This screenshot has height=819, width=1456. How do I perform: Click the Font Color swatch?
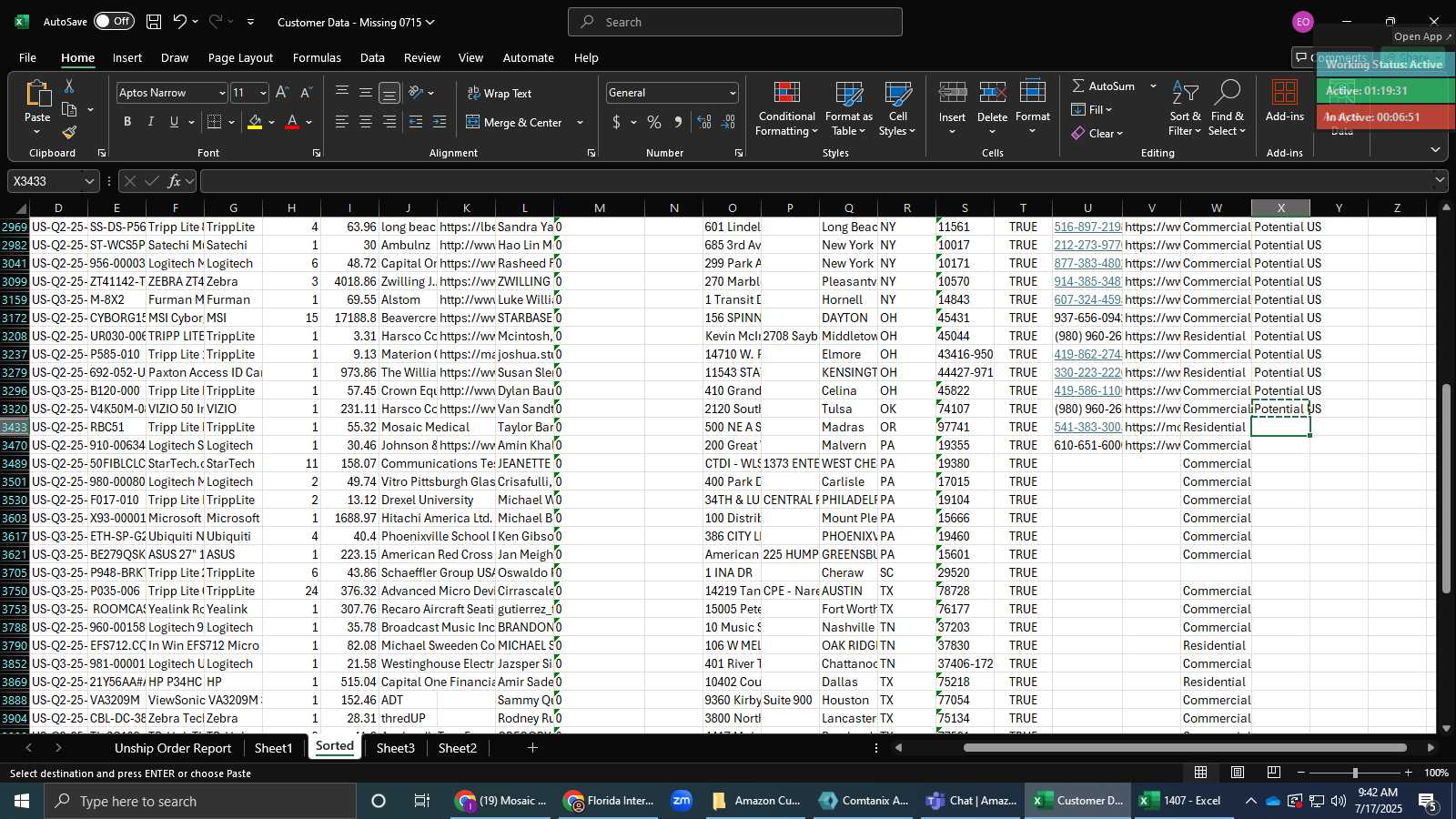[292, 122]
